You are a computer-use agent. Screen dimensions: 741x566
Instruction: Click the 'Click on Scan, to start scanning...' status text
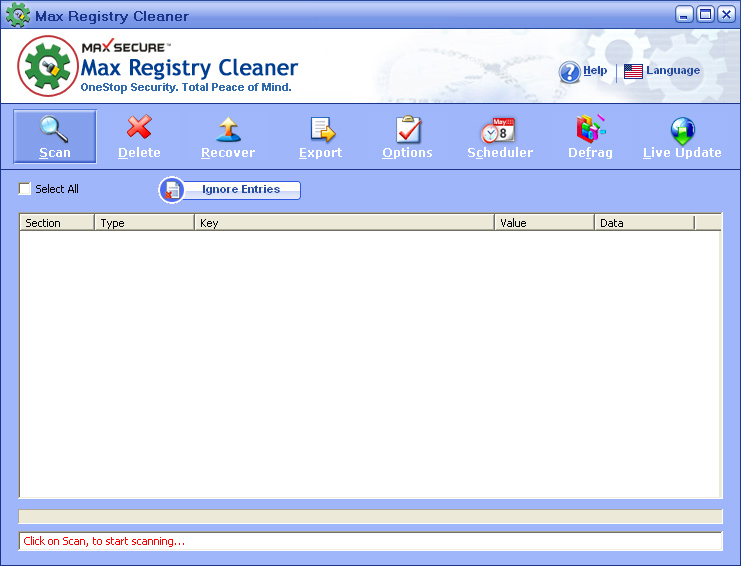click(104, 541)
